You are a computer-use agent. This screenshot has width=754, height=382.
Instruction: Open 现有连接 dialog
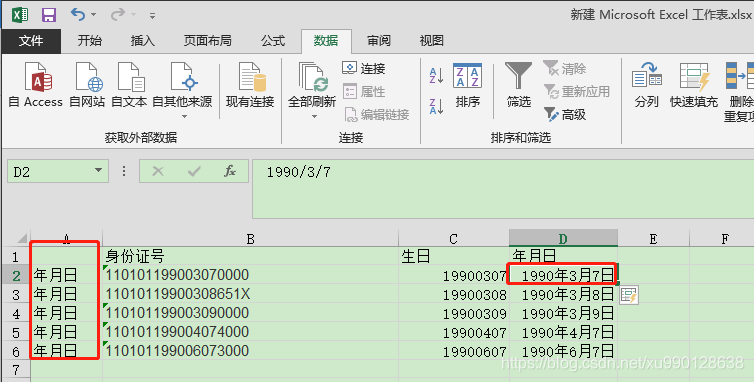point(251,85)
